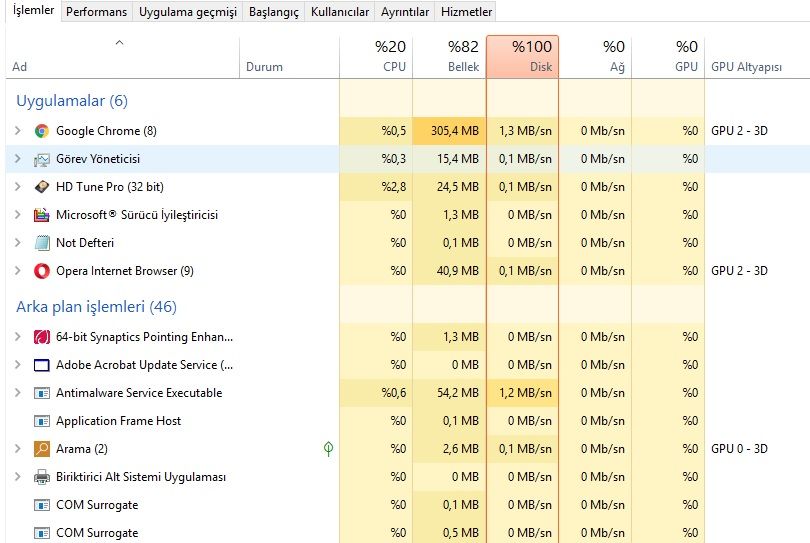Screen dimensions: 810x543
Task: Click the Opera Internet Browser icon
Action: coord(42,271)
